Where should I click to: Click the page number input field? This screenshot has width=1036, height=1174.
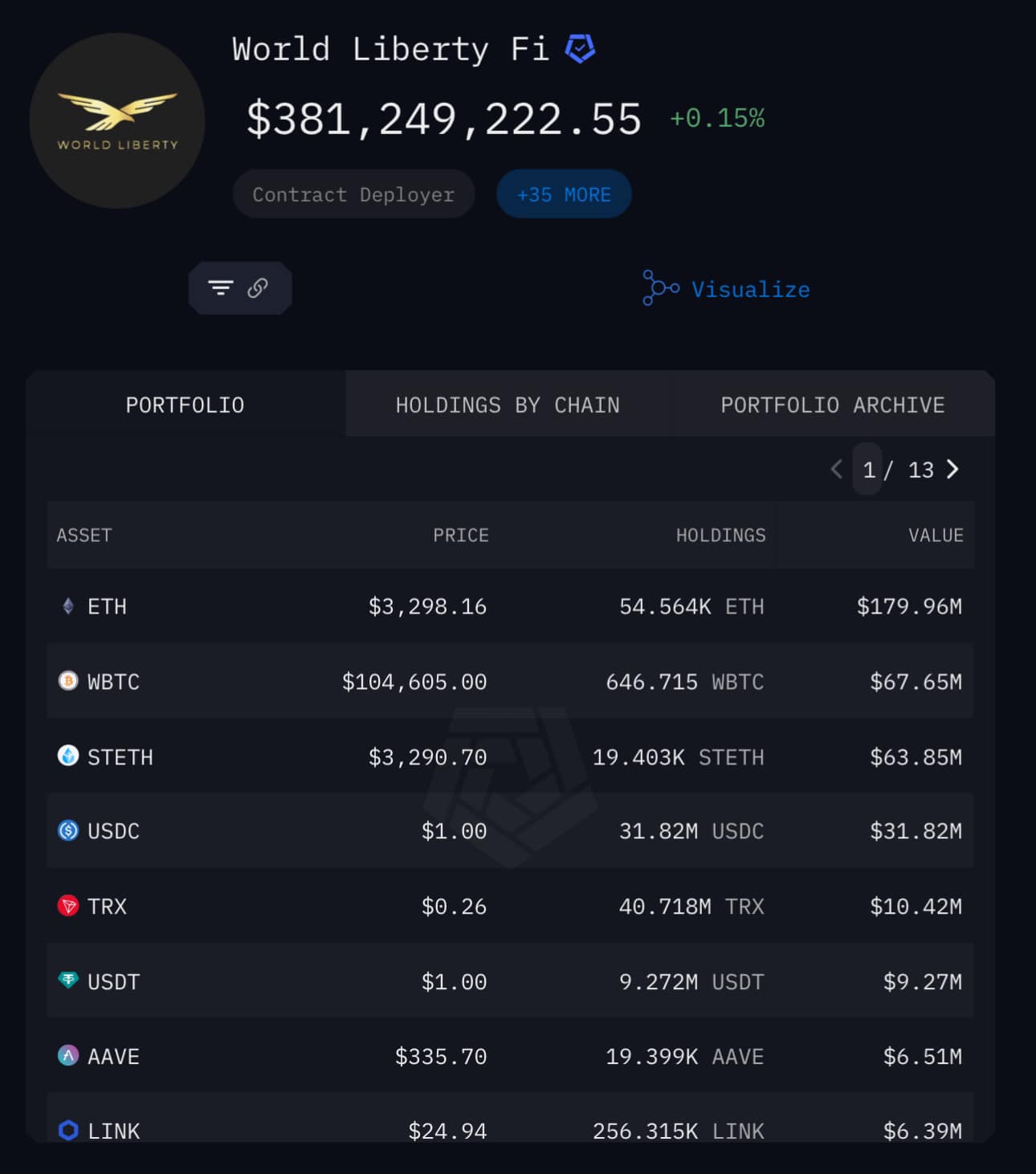[x=868, y=469]
